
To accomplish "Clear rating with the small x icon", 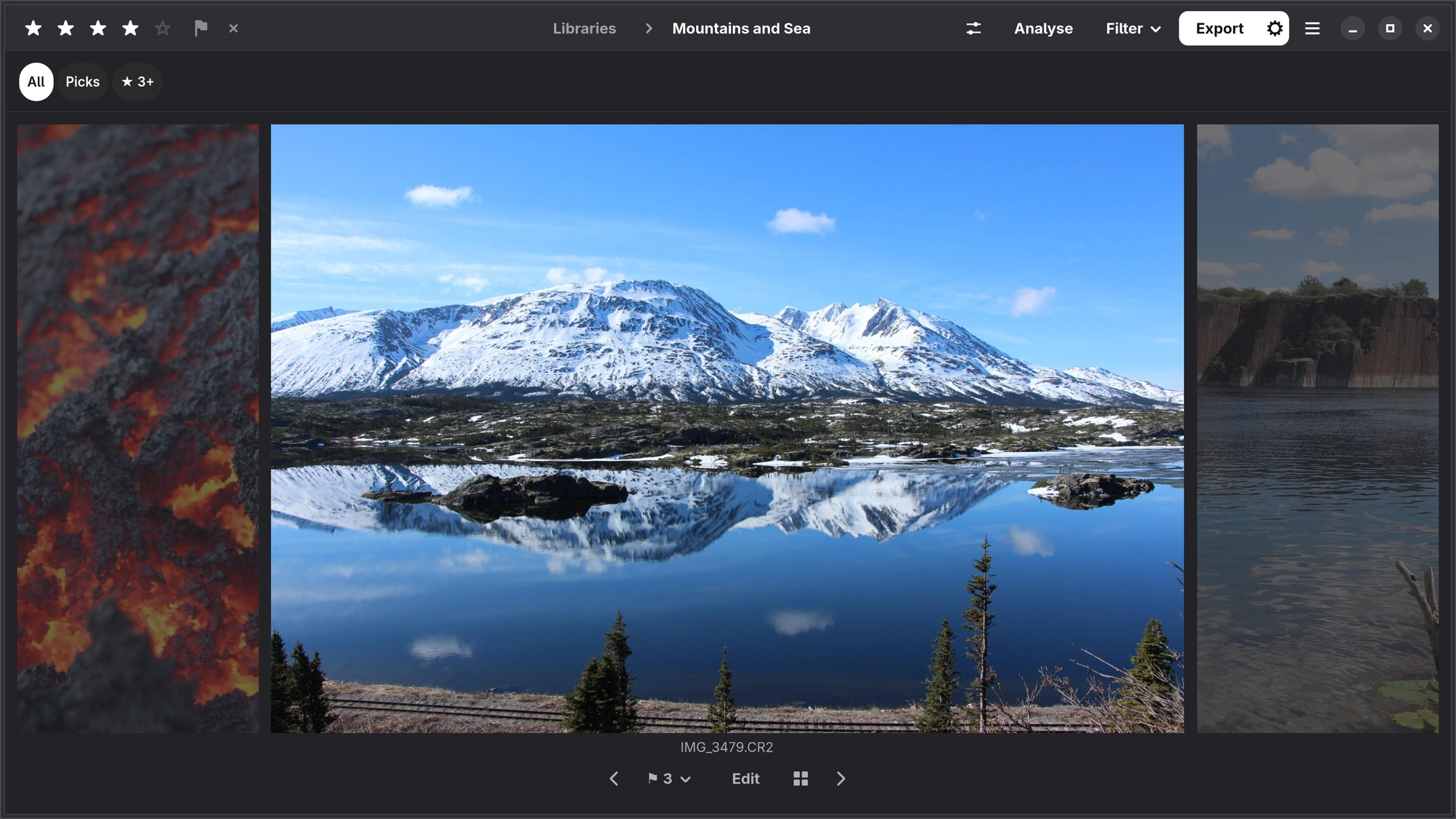I will coord(233,28).
